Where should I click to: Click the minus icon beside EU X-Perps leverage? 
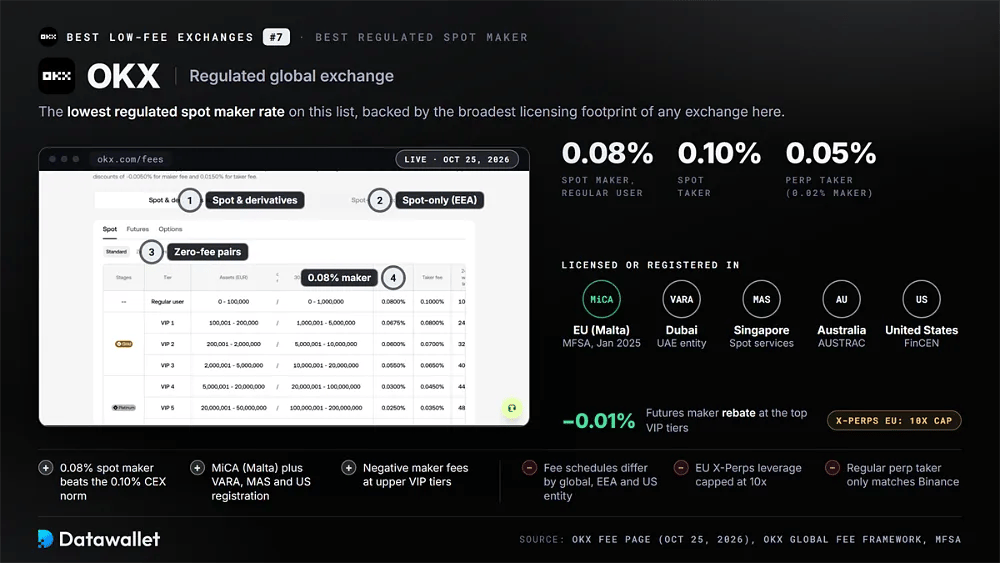pos(681,468)
